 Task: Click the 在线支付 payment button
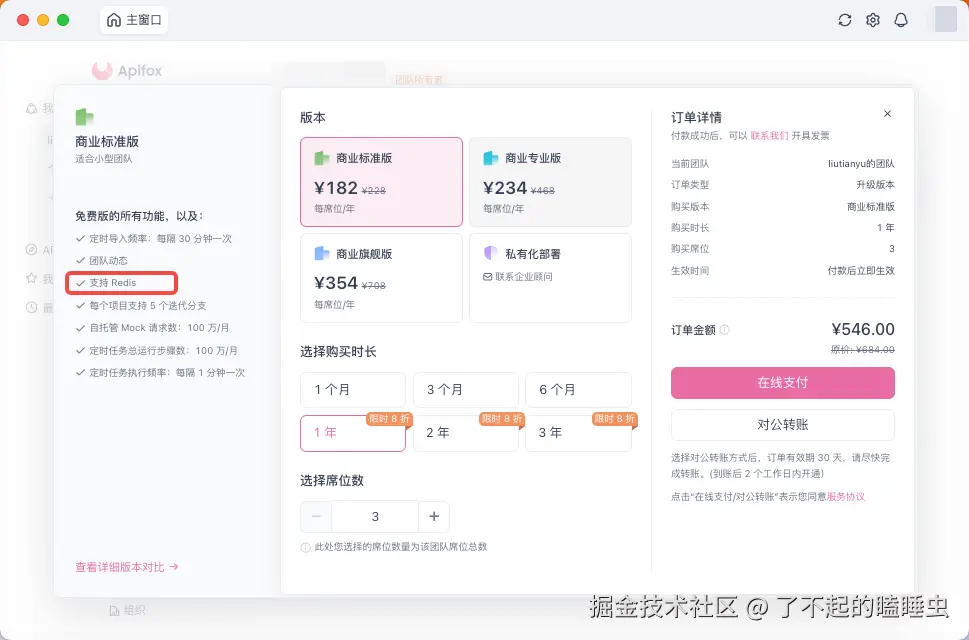click(783, 383)
